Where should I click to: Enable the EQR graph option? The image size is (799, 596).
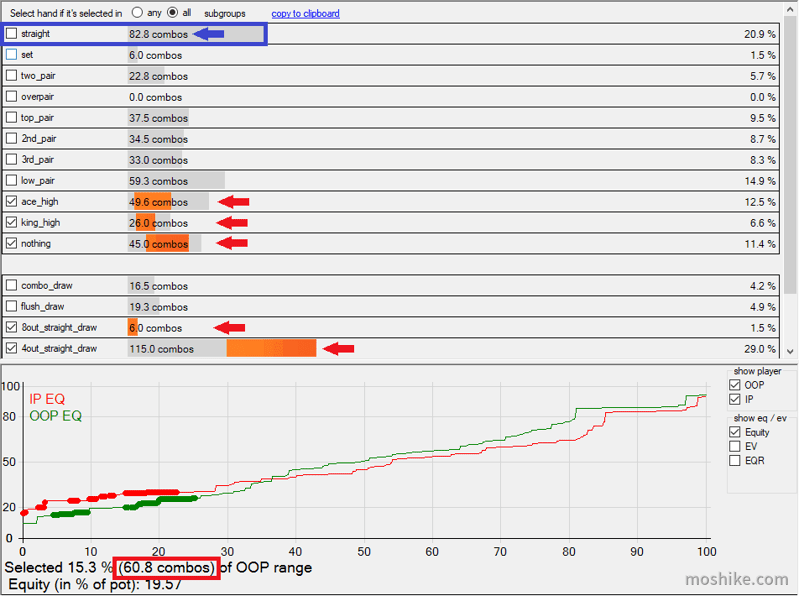click(x=735, y=460)
